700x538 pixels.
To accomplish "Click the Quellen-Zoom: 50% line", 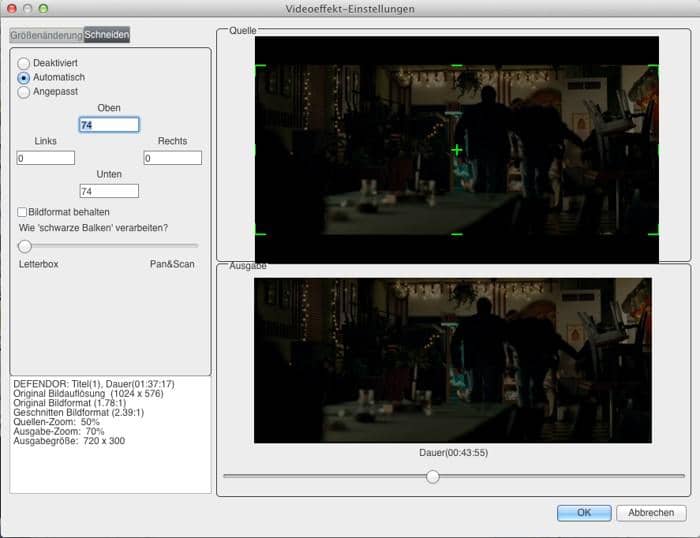I will click(56, 422).
